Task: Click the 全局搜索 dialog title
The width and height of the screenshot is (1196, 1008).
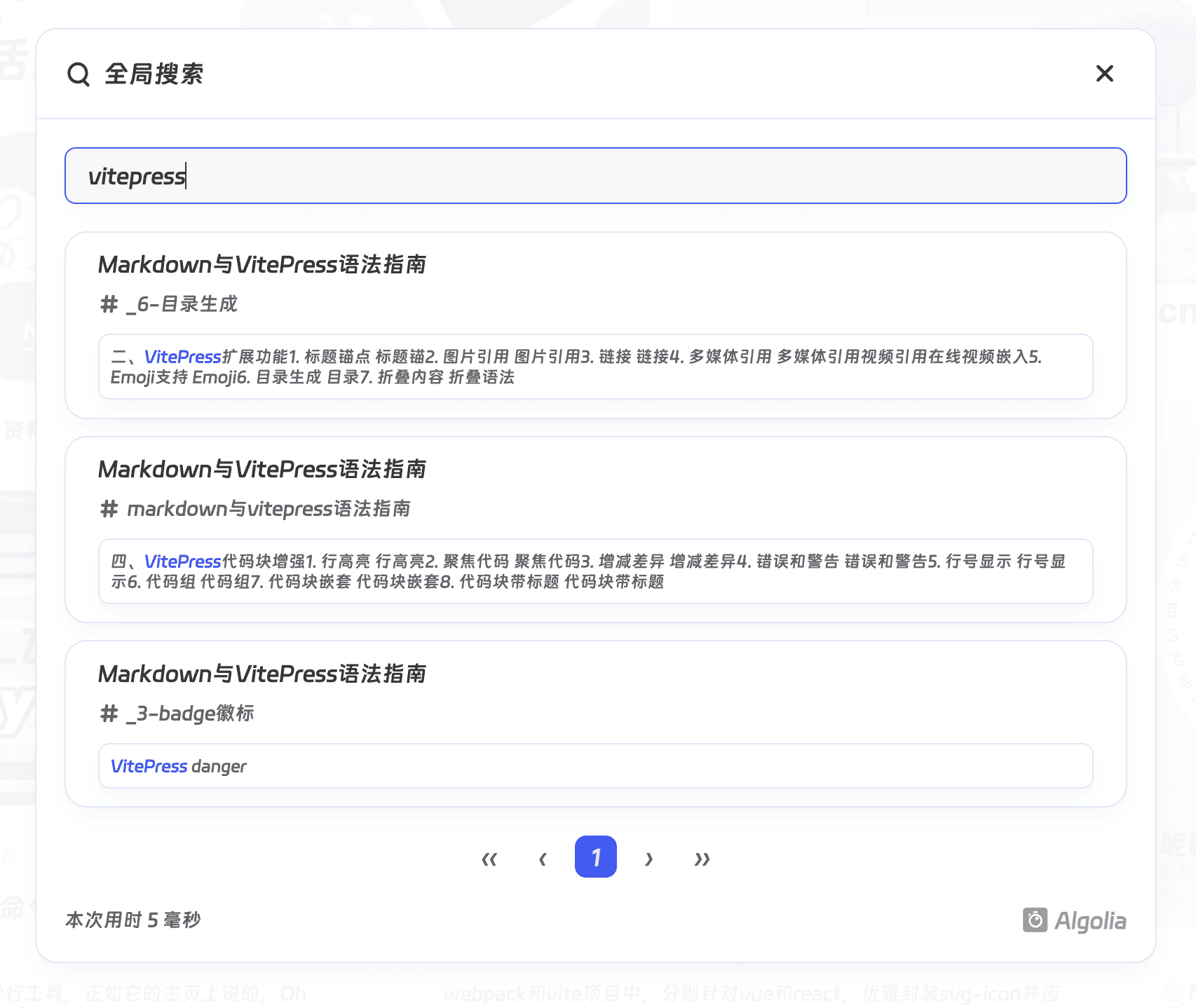Action: click(154, 74)
